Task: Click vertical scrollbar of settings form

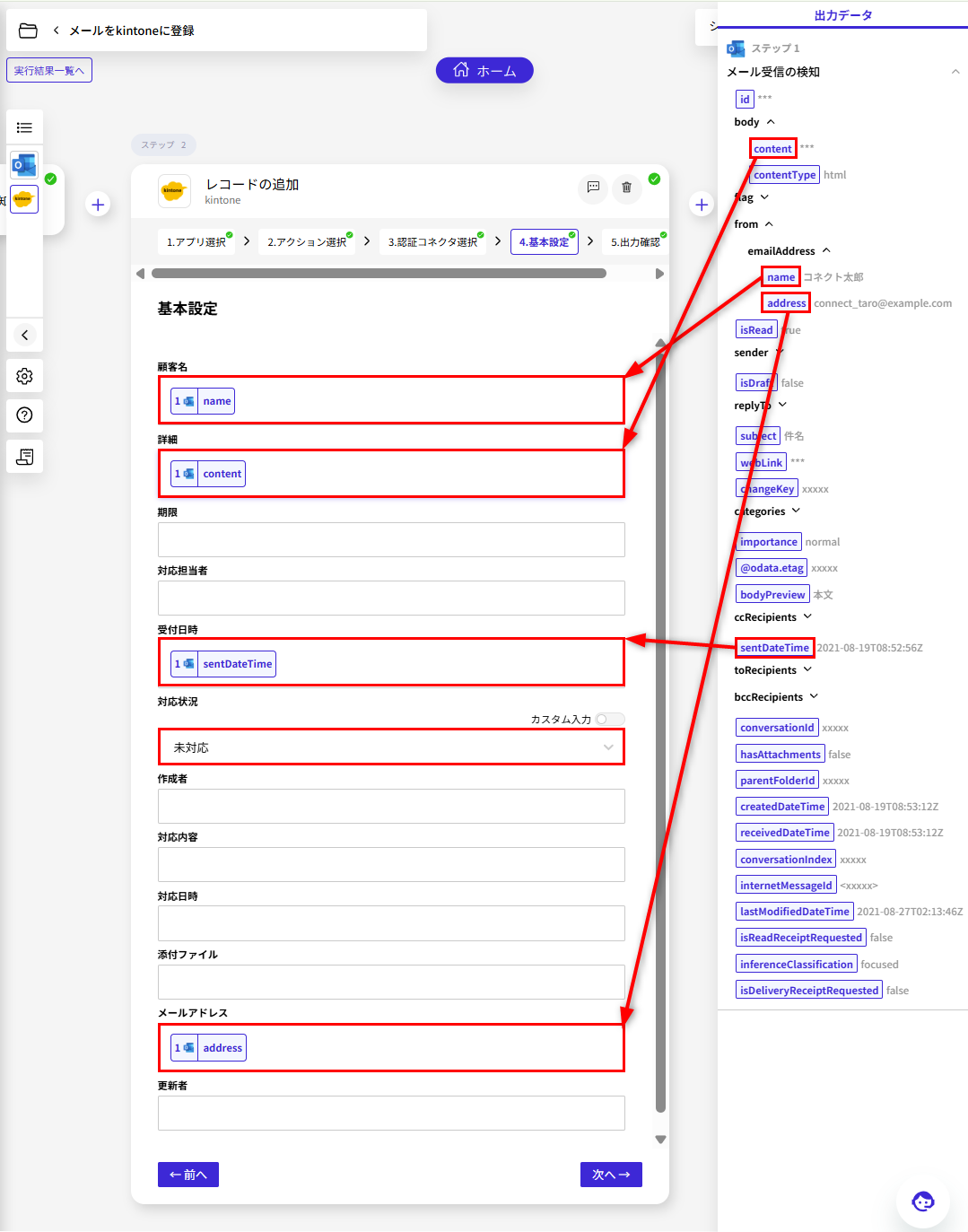Action: click(660, 731)
